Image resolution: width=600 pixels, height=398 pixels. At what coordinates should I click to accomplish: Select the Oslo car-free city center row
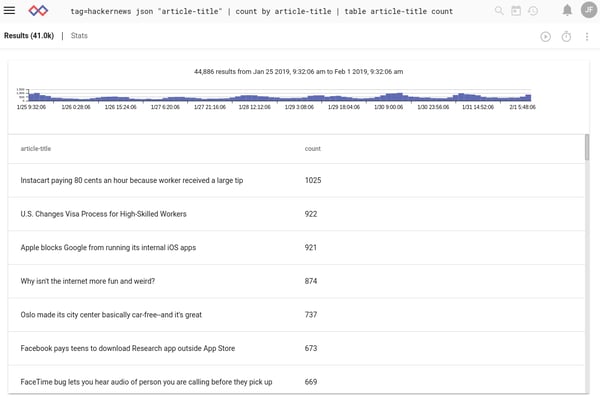pos(297,315)
